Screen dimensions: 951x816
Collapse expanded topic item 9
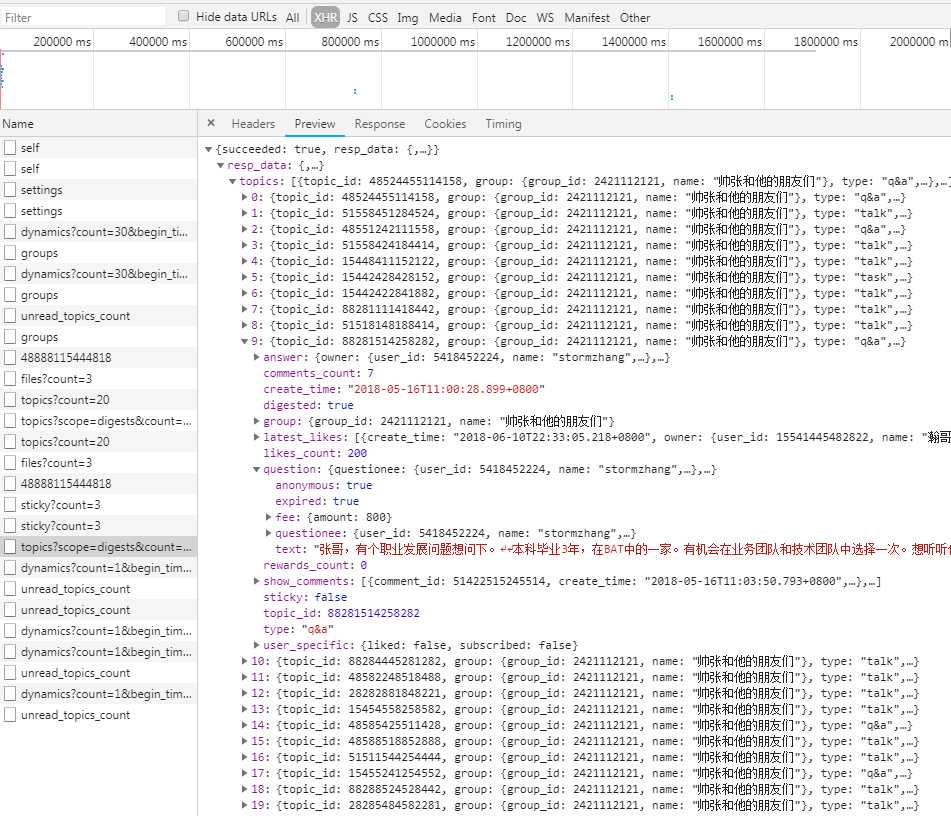[244, 341]
